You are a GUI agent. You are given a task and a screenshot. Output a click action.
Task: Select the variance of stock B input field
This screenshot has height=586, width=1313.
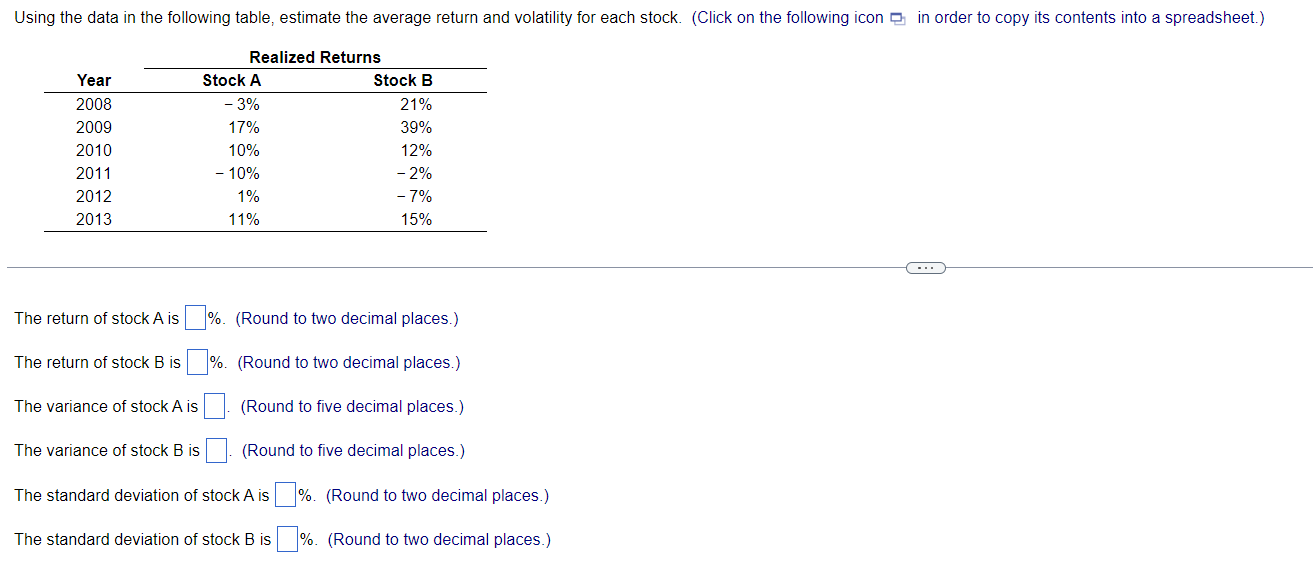pyautogui.click(x=216, y=450)
